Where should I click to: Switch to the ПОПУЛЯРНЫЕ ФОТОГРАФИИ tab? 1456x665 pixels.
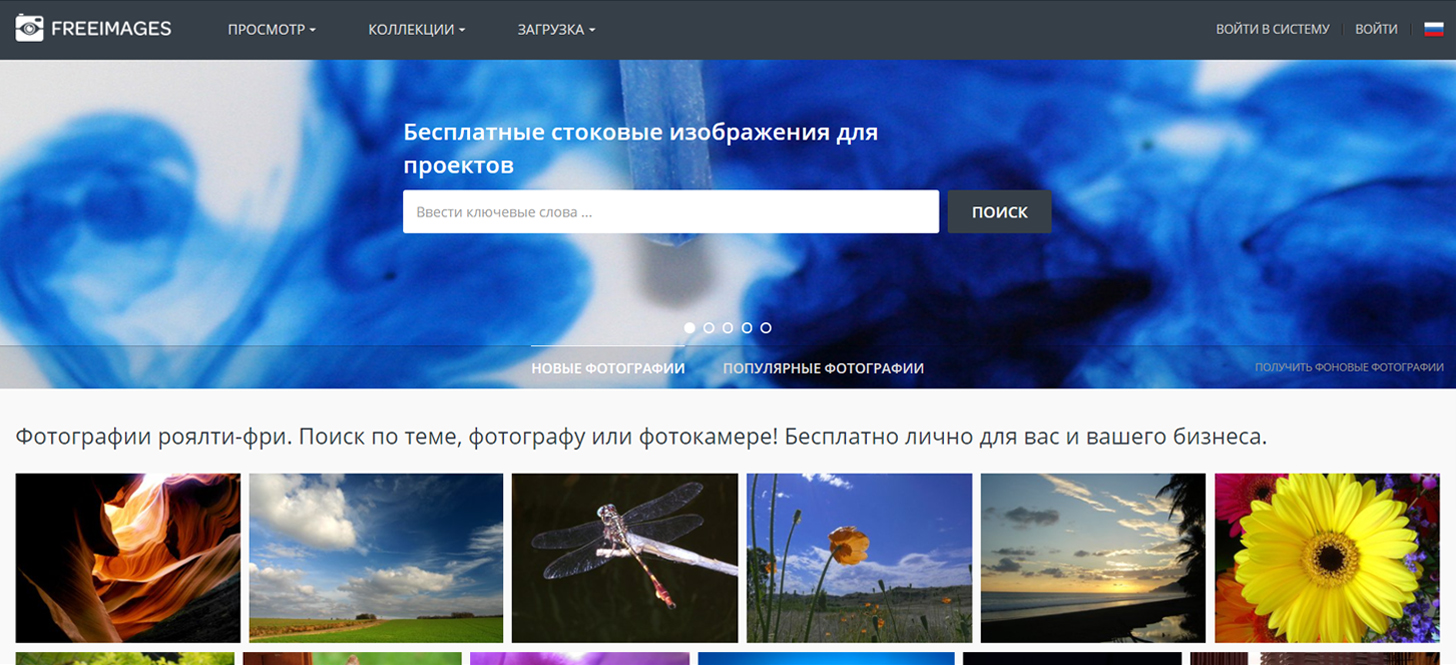tap(823, 368)
